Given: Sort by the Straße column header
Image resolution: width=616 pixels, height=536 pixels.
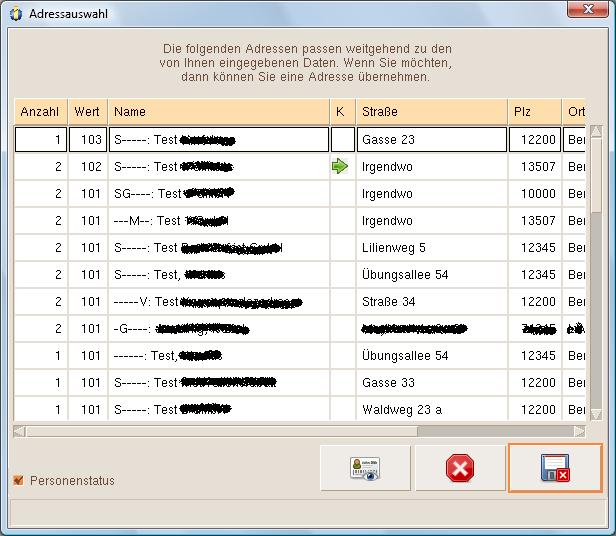Looking at the screenshot, I should point(432,112).
